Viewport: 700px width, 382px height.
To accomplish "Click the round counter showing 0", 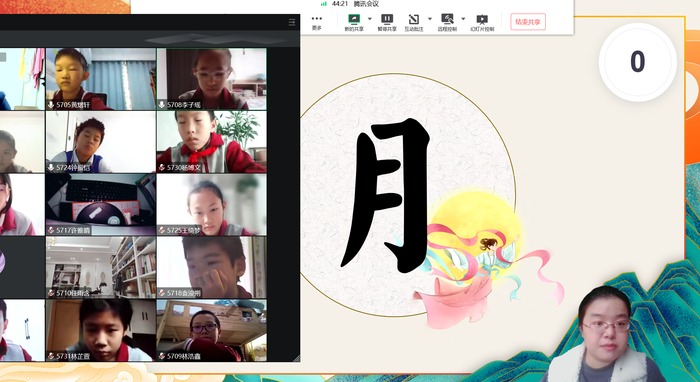I will [x=638, y=62].
